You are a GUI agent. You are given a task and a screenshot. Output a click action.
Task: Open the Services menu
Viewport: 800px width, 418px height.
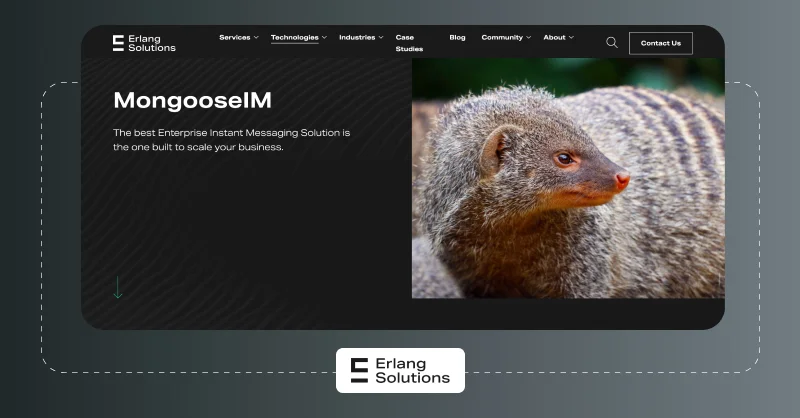coord(235,37)
